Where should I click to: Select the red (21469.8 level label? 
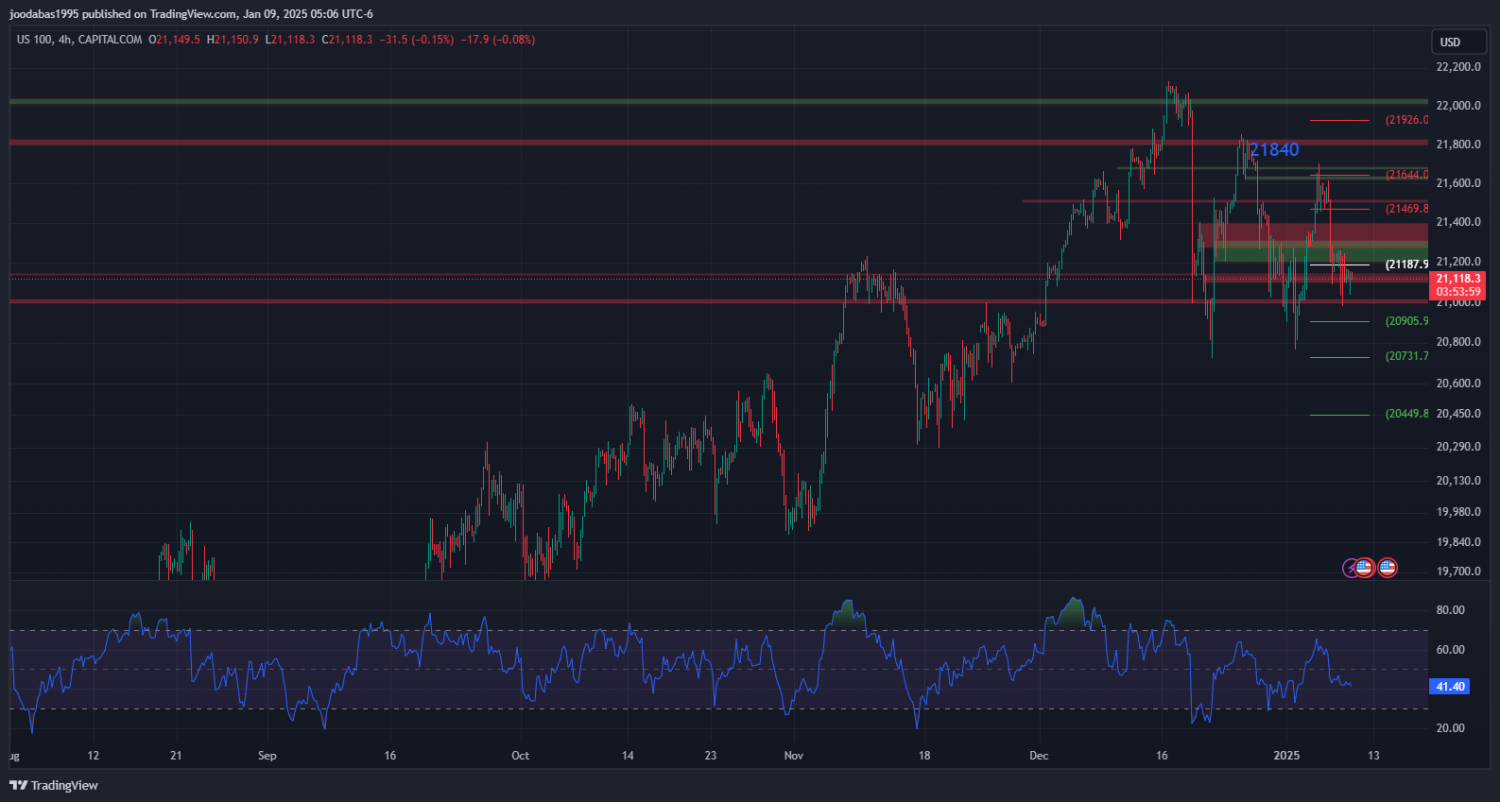tap(1406, 209)
